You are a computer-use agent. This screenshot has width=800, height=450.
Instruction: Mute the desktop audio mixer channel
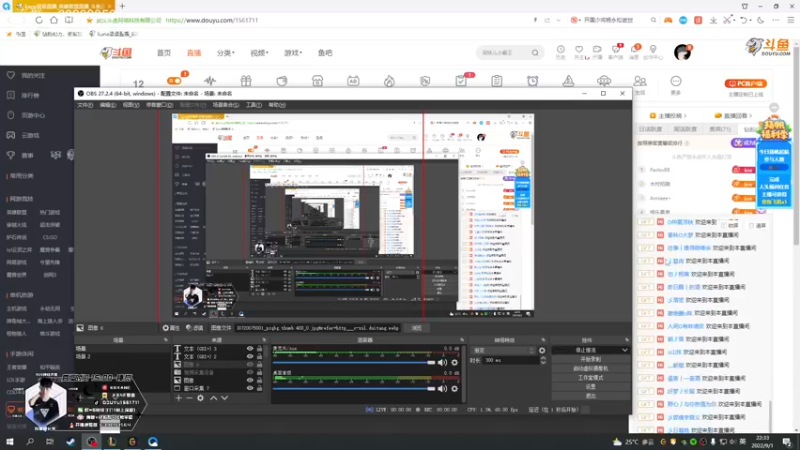[x=442, y=389]
